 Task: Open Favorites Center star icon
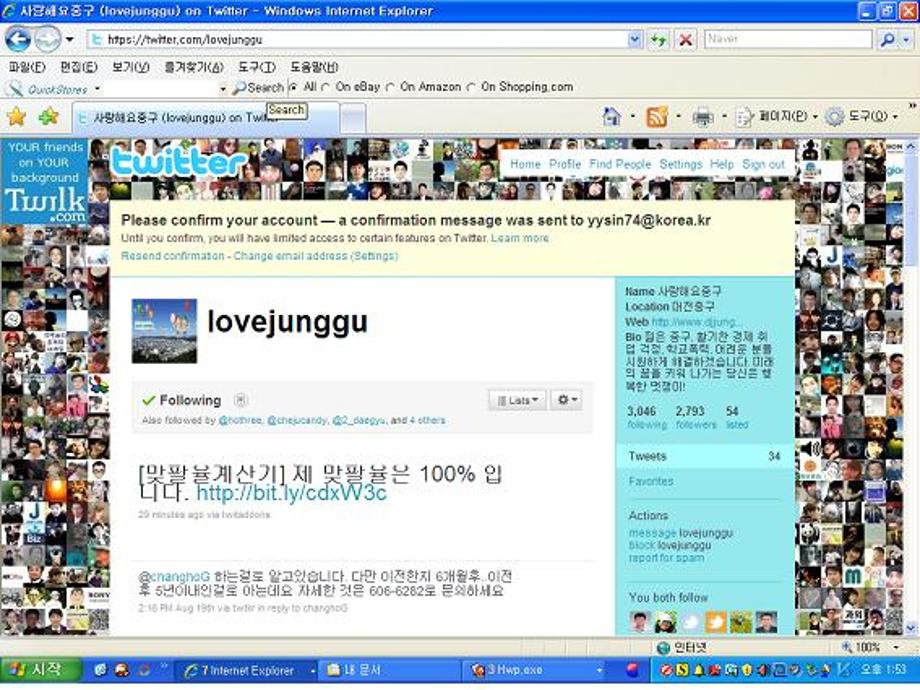tap(16, 117)
